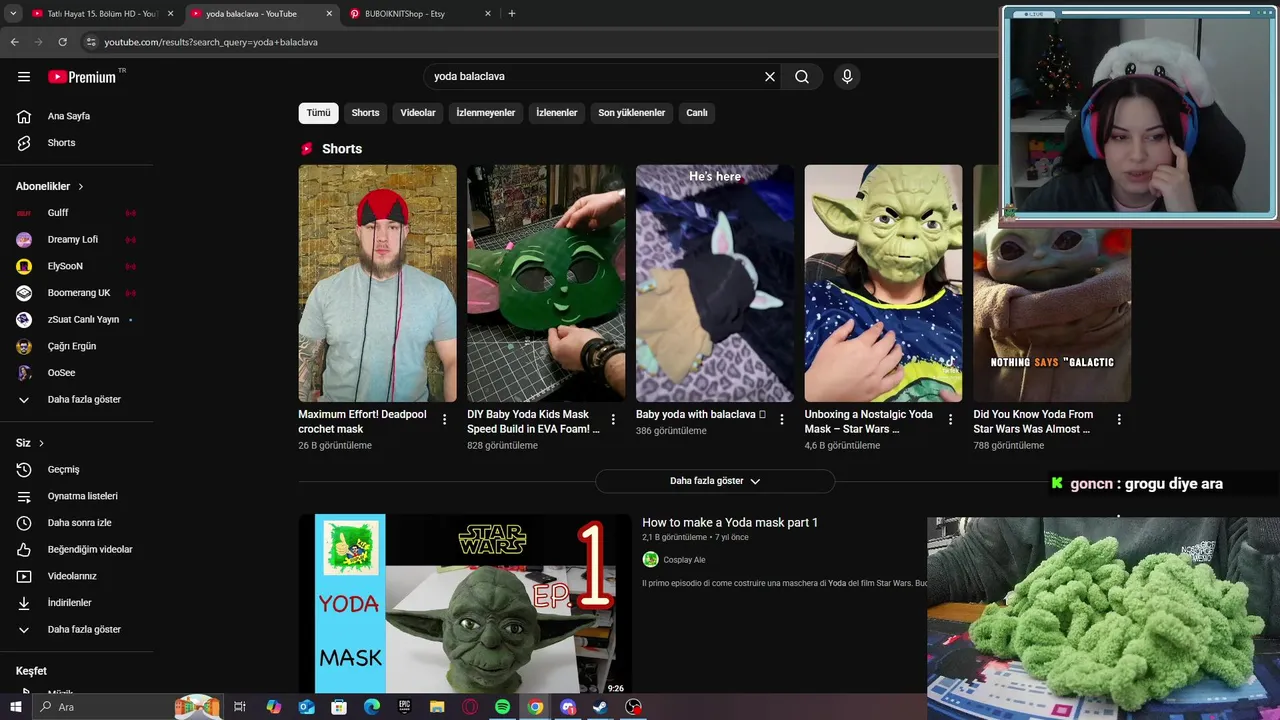
Task: Open more options for Baby yoda with balaclava short
Action: pyautogui.click(x=782, y=420)
